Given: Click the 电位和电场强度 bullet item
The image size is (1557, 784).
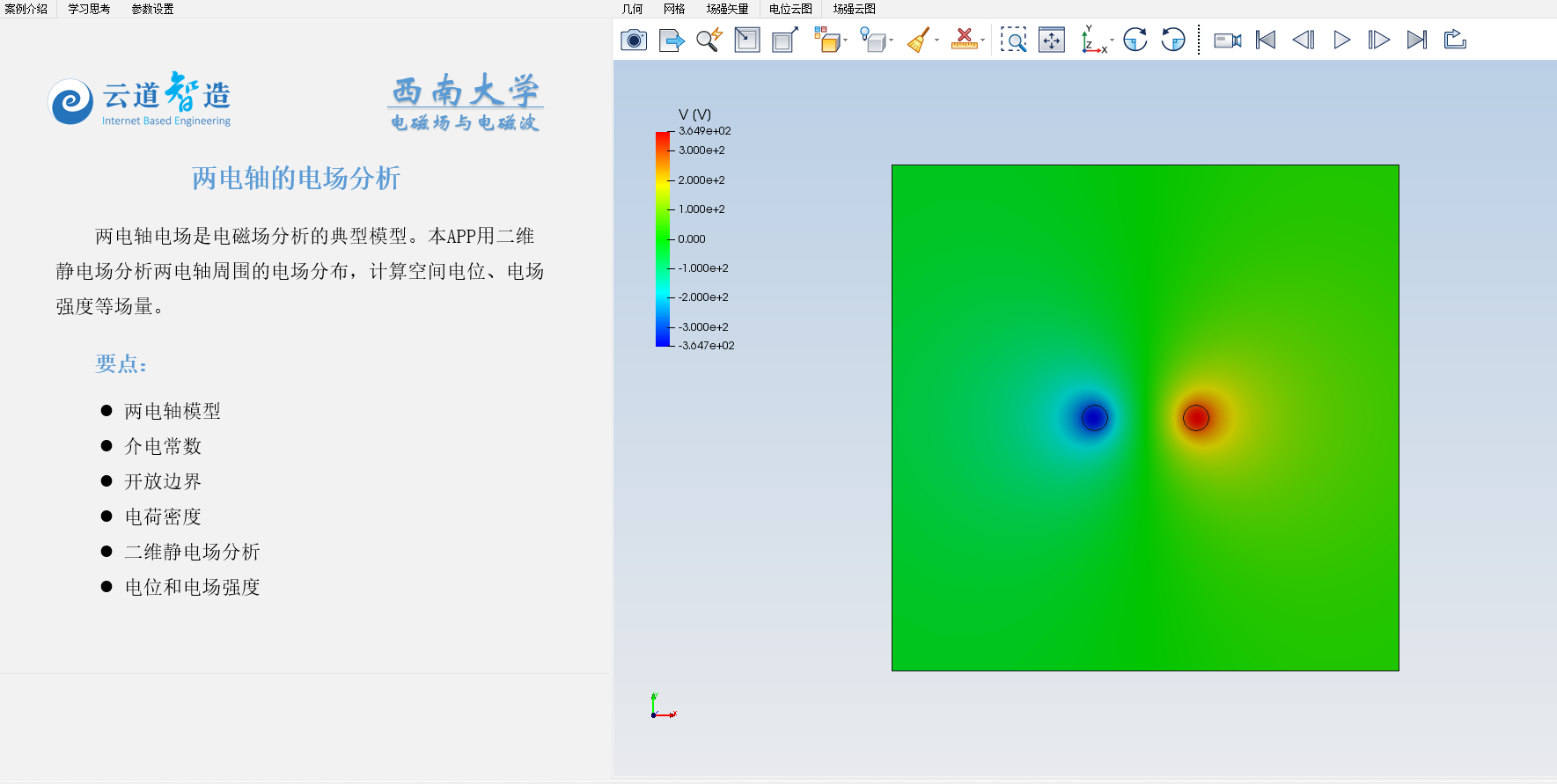Looking at the screenshot, I should tap(192, 587).
